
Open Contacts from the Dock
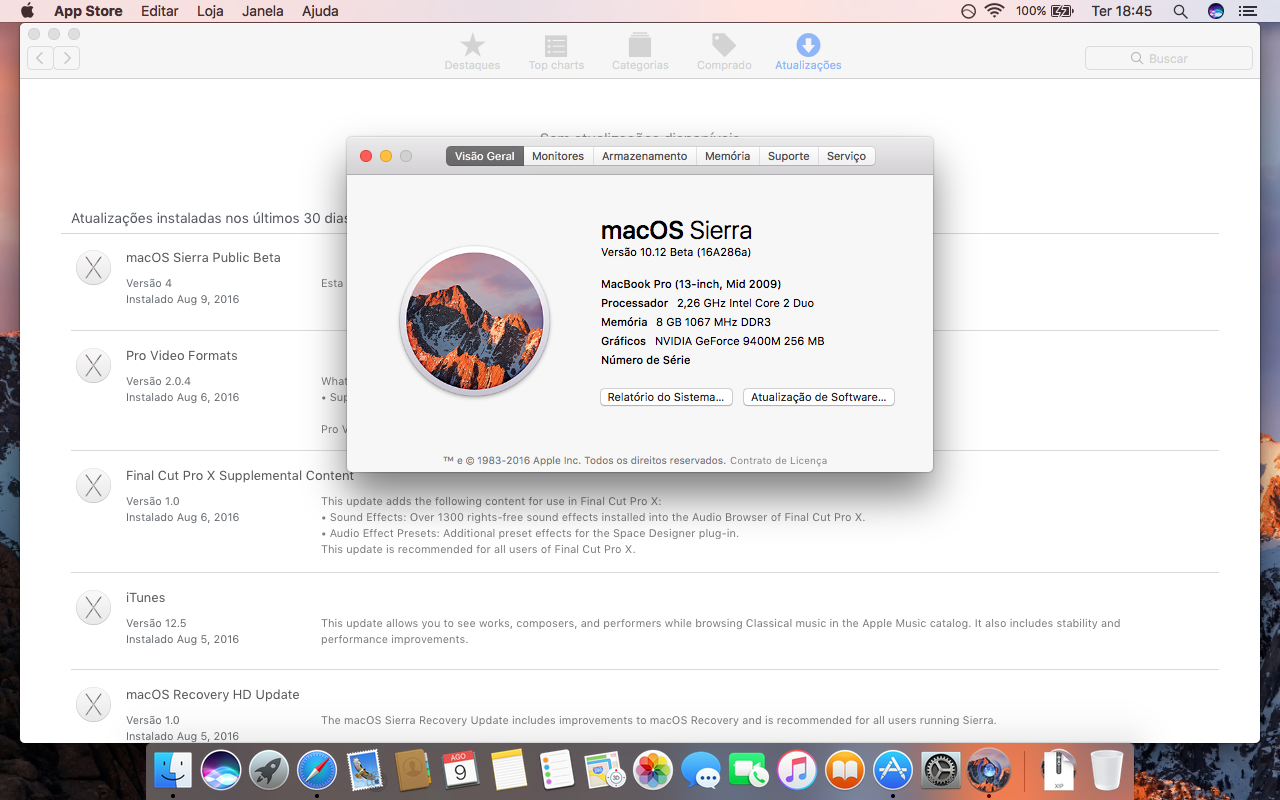(x=413, y=770)
